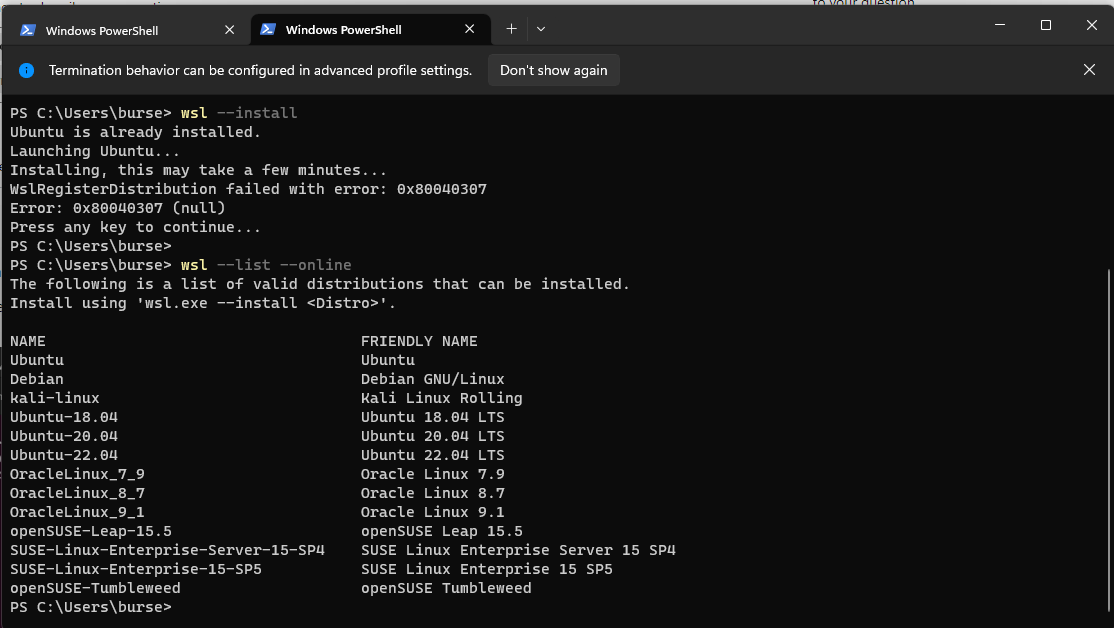Minimize the terminal window
1114x628 pixels.
point(1000,25)
